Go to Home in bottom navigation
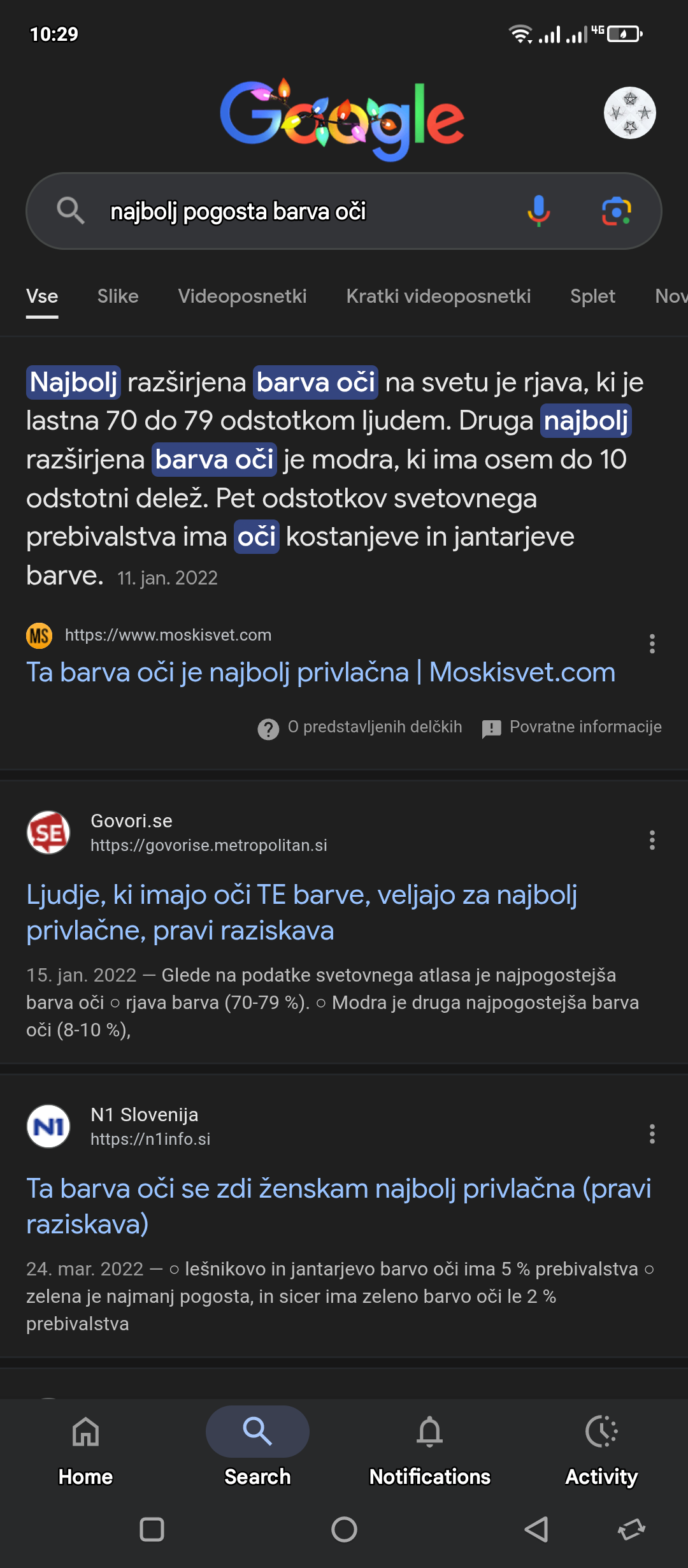The width and height of the screenshot is (688, 1568). (x=86, y=1446)
